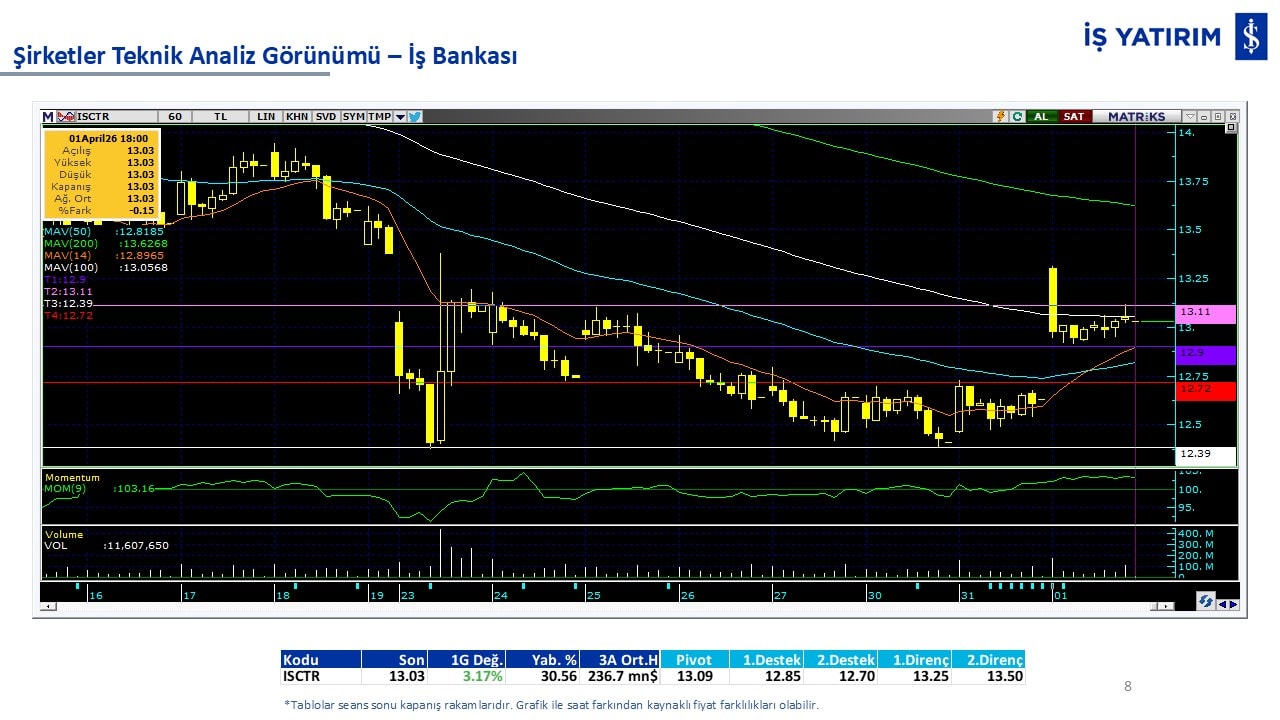Open the chart icon beside ISCTR
The image size is (1280, 720).
(x=67, y=117)
